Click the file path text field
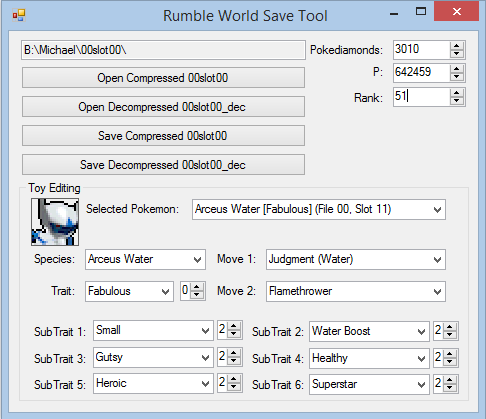 (163, 50)
